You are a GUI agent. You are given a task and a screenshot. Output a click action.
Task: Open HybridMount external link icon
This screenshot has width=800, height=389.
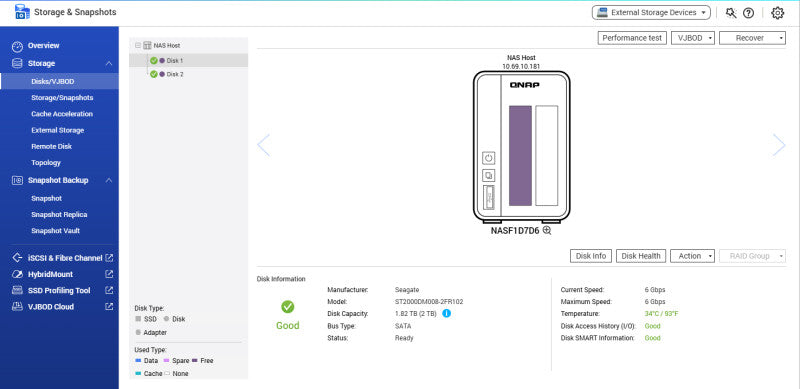coord(109,274)
